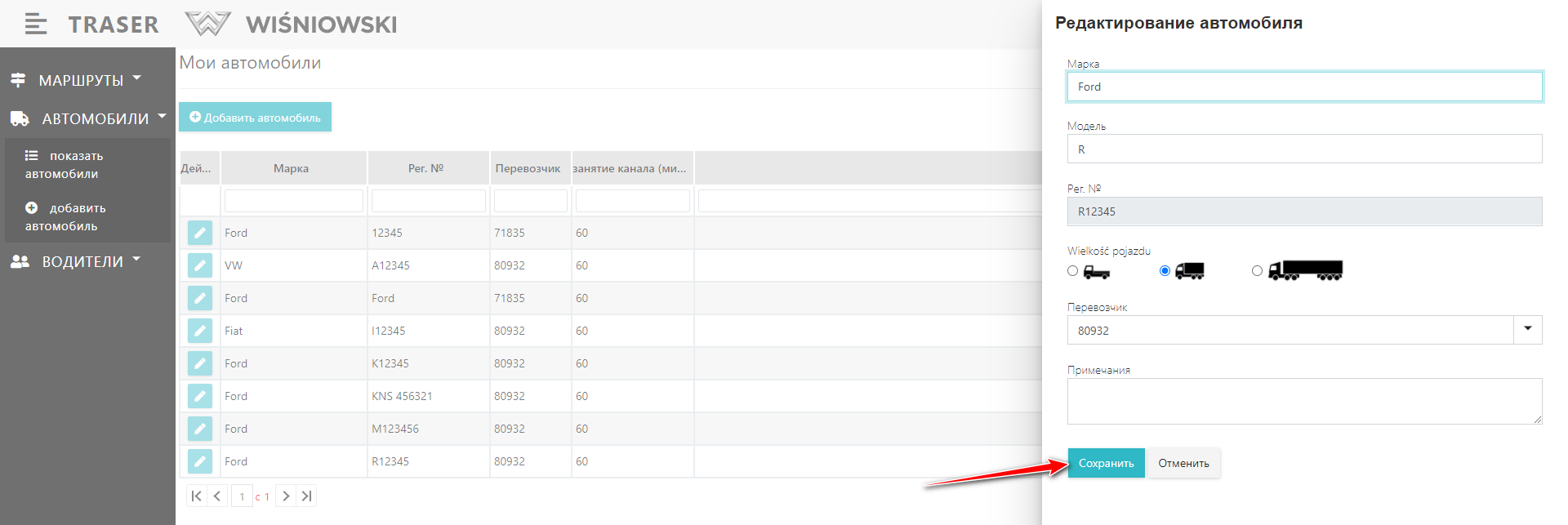Open the Перевозчик dropdown arrow
Screen dimensions: 1568x525
coord(1527,330)
